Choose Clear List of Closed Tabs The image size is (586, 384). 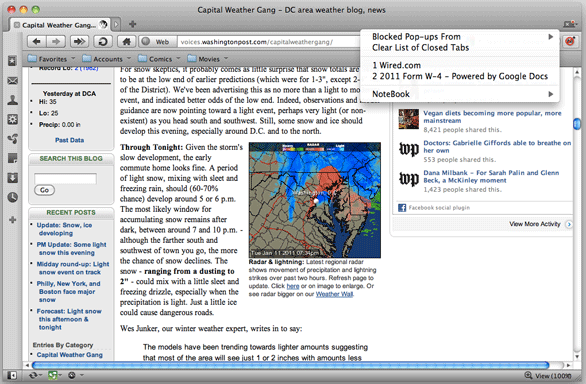460,47
